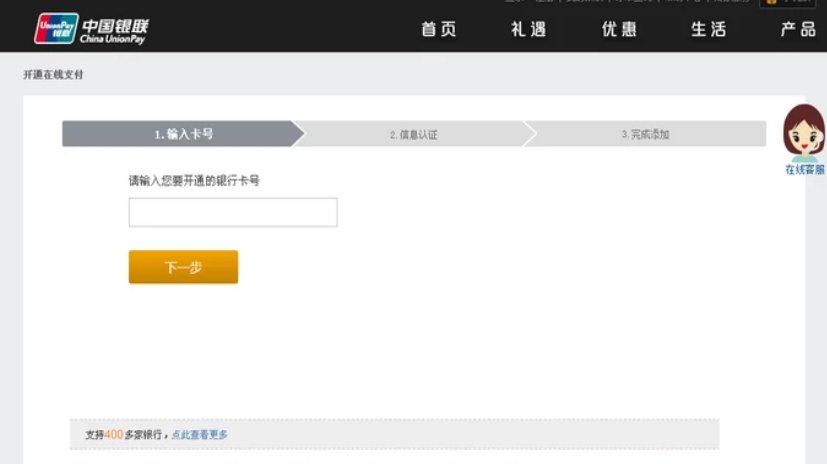Open the 礼遇 navigation item

coord(528,29)
